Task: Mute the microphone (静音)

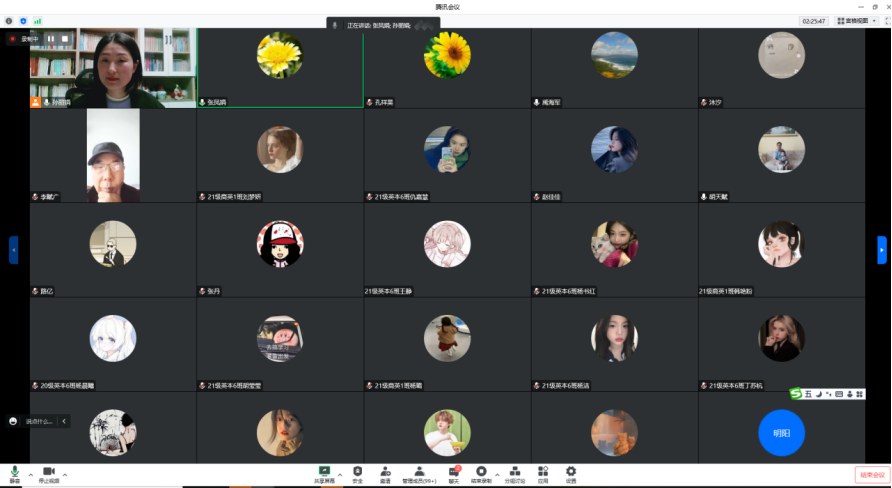Action: pyautogui.click(x=15, y=473)
